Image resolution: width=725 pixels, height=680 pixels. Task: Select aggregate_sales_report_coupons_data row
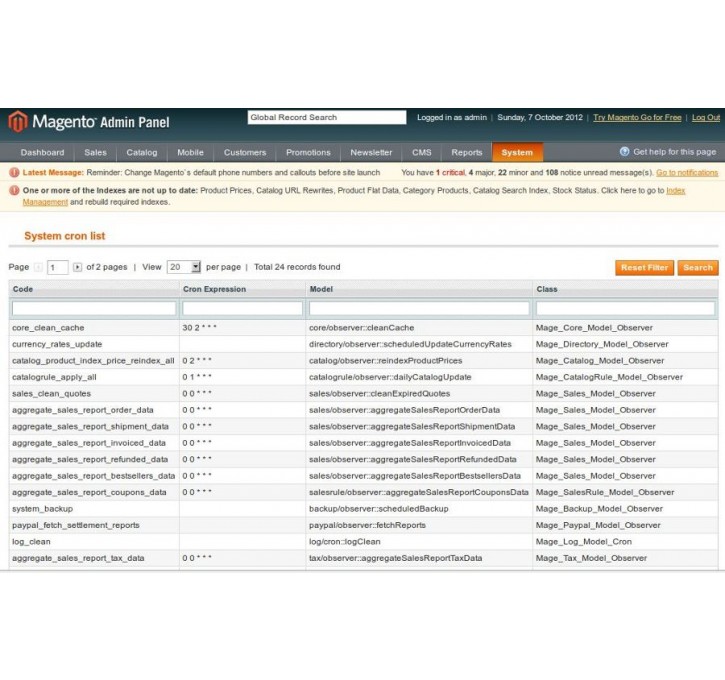pos(363,492)
